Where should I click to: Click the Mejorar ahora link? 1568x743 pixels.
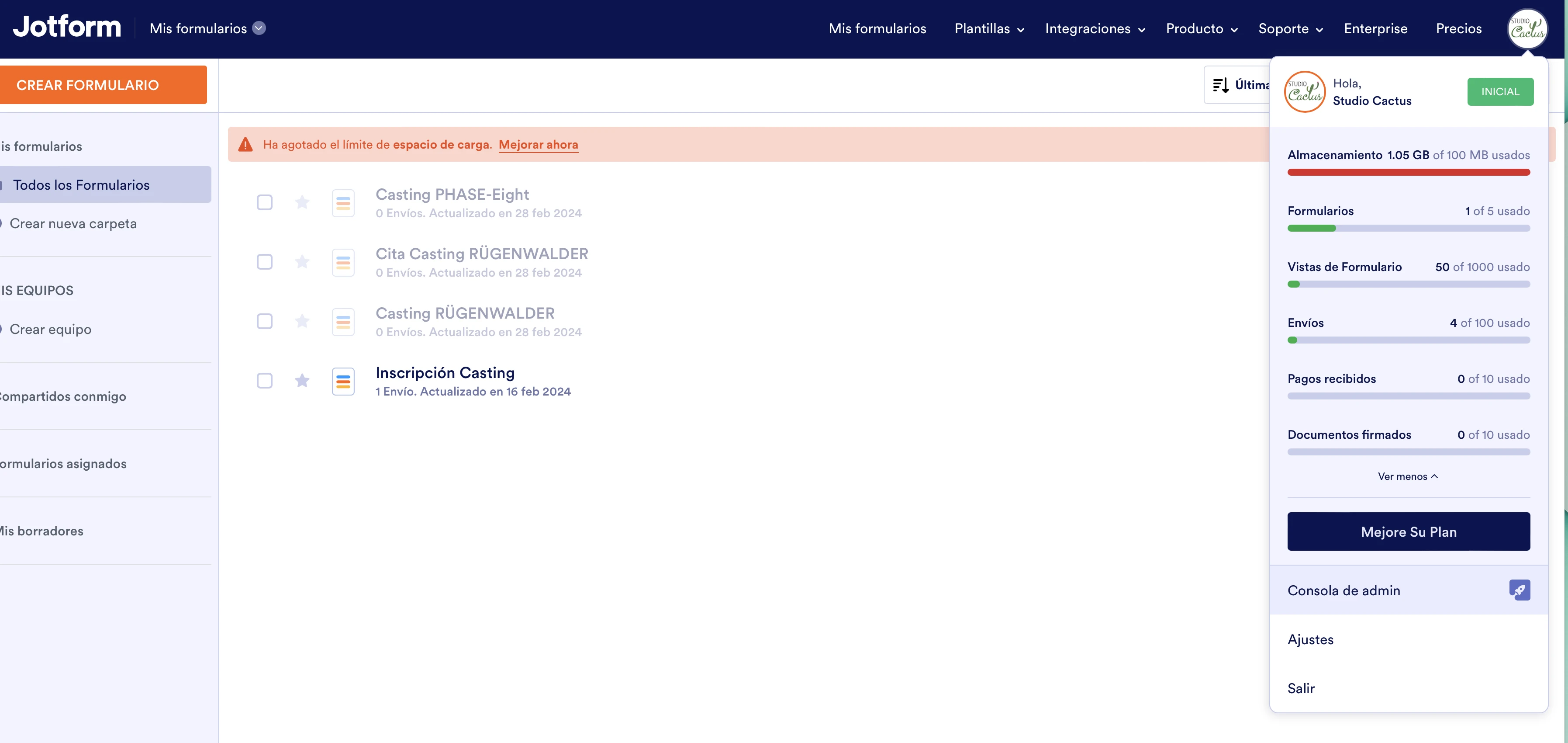point(538,144)
